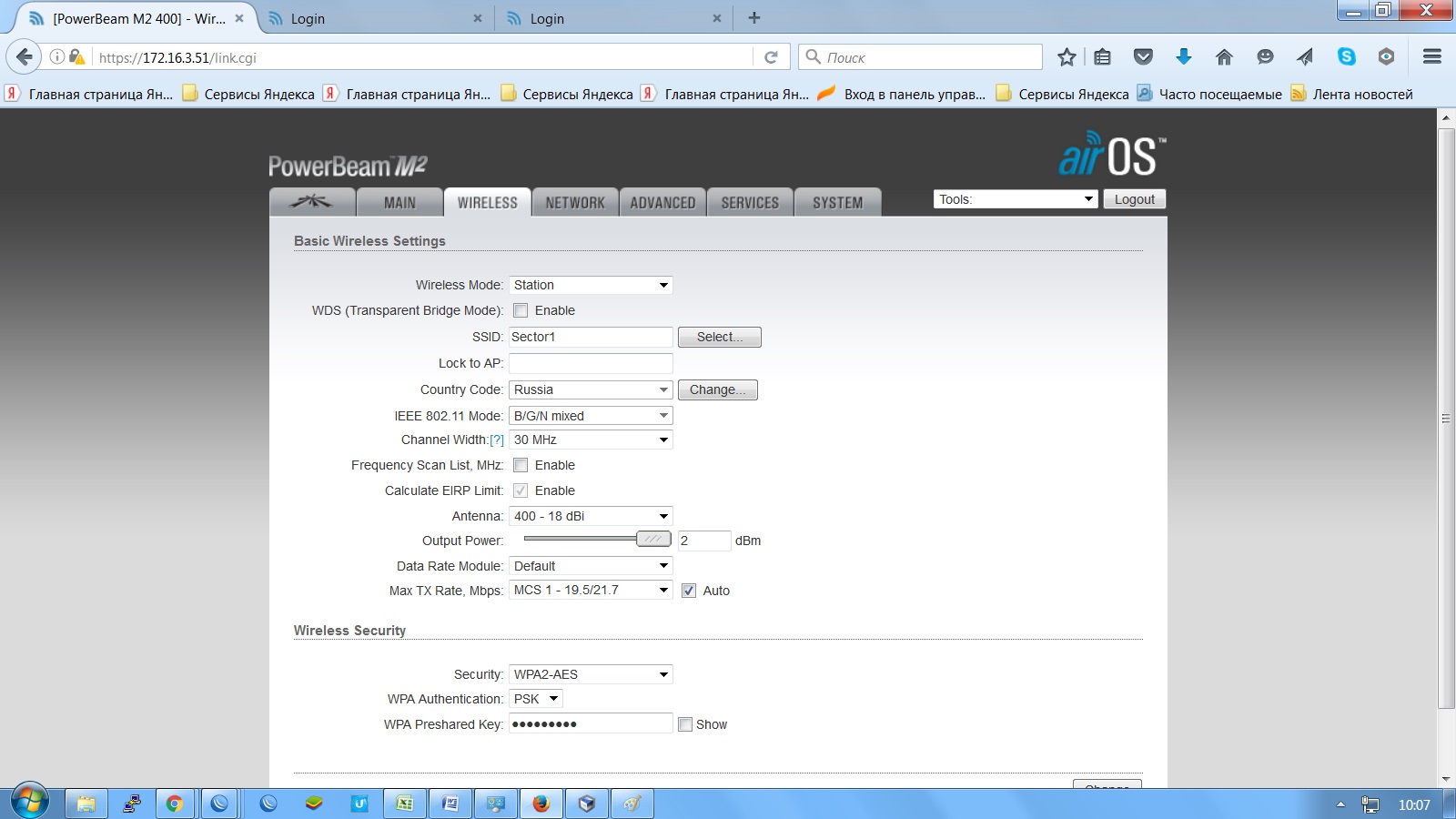The image size is (1456, 819).
Task: Open the Channel Width dropdown showing 30 MHz
Action: tap(591, 440)
